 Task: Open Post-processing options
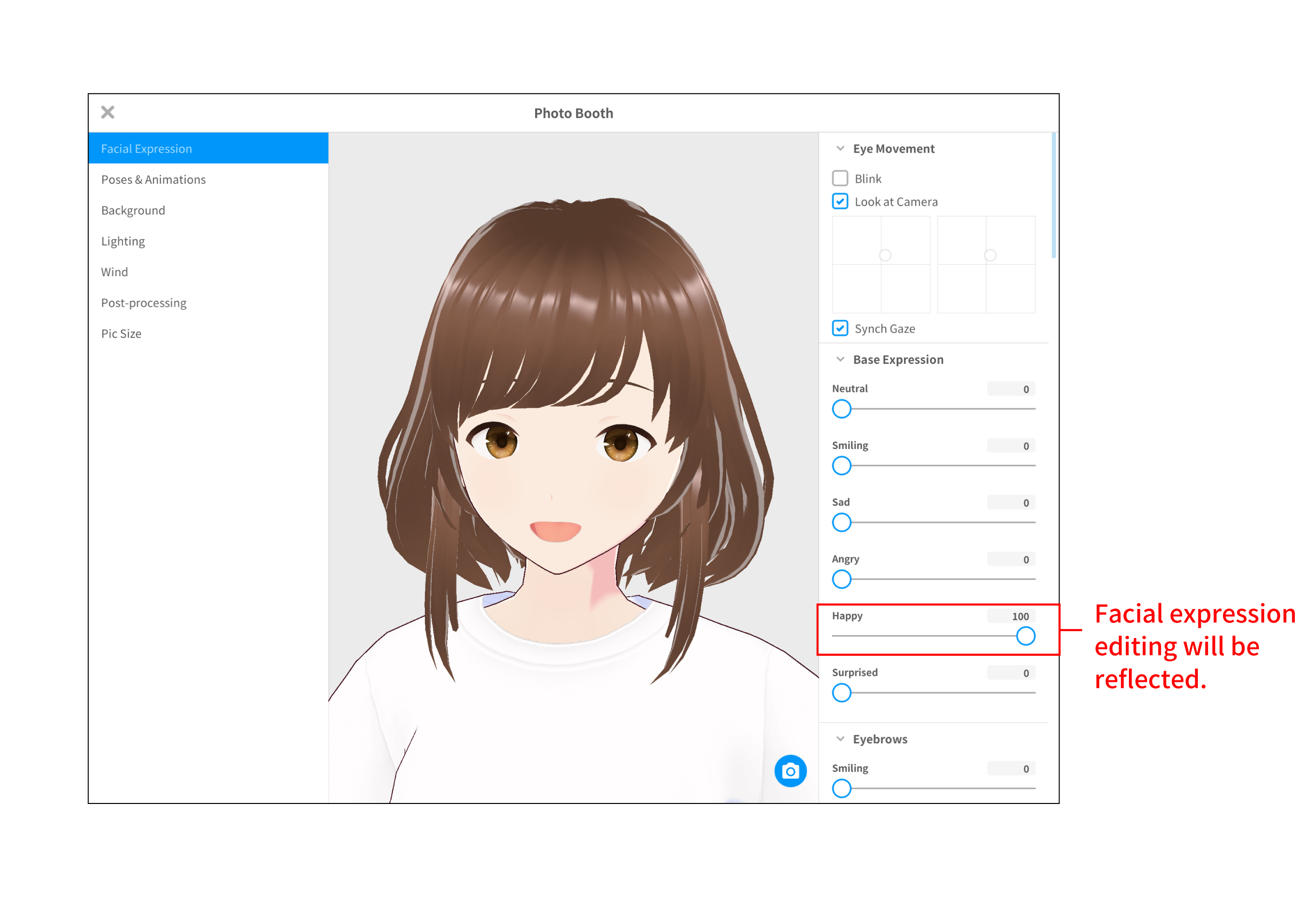point(143,302)
